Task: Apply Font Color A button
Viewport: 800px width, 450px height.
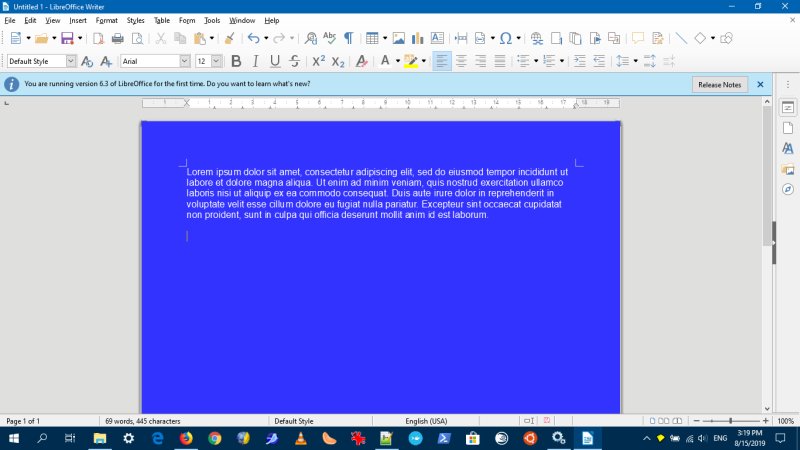Action: 385,61
